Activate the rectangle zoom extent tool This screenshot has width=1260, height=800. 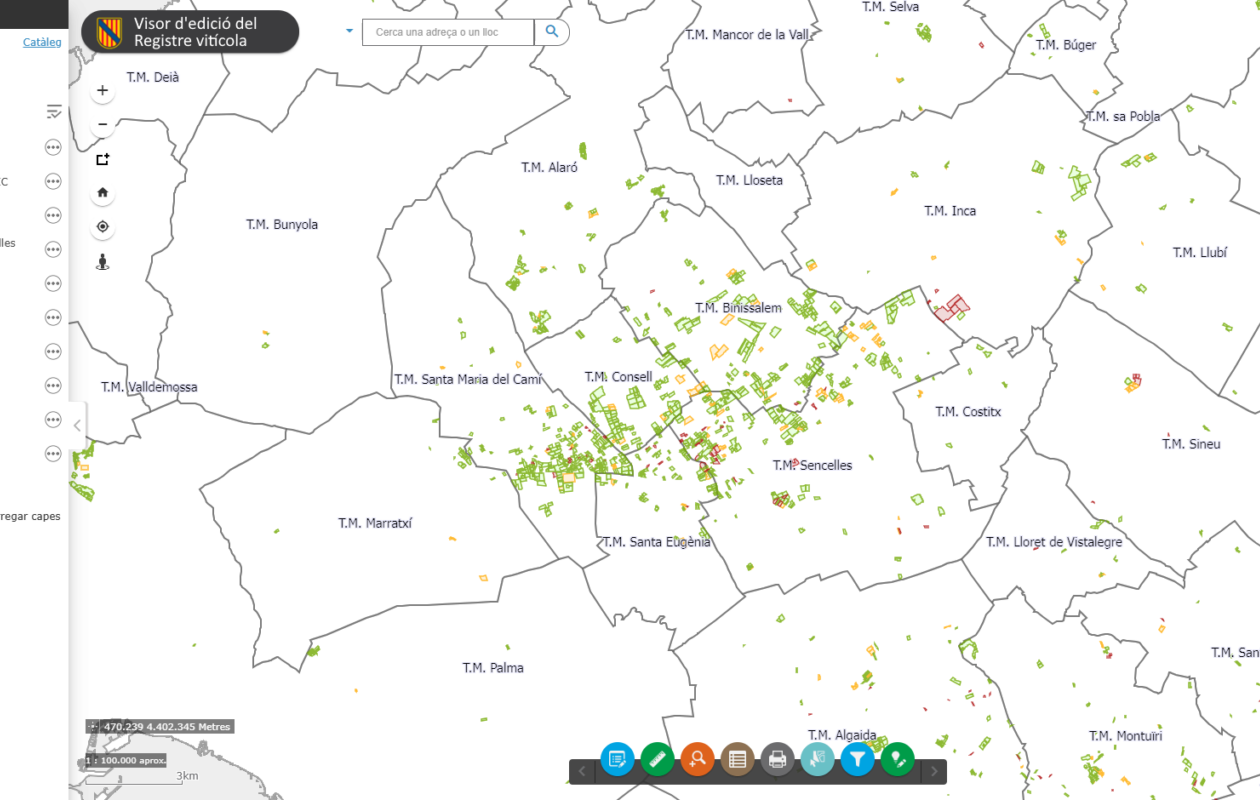[x=102, y=159]
